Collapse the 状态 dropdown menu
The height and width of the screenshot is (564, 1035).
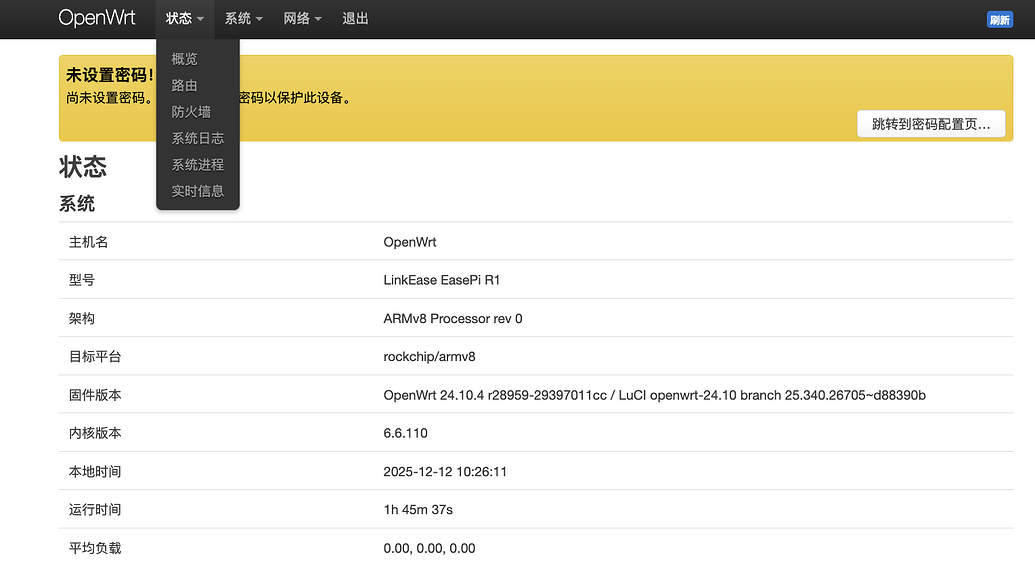(185, 19)
